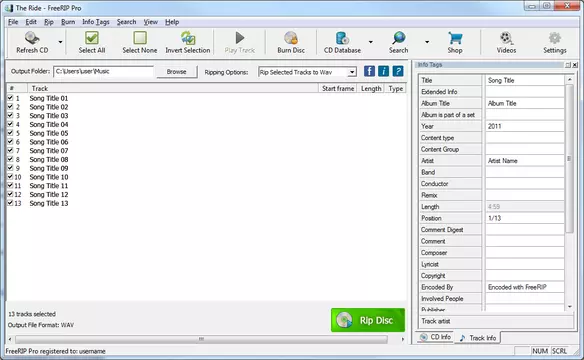
Task: Click the Refresh CD toolbar icon
Action: 32,38
